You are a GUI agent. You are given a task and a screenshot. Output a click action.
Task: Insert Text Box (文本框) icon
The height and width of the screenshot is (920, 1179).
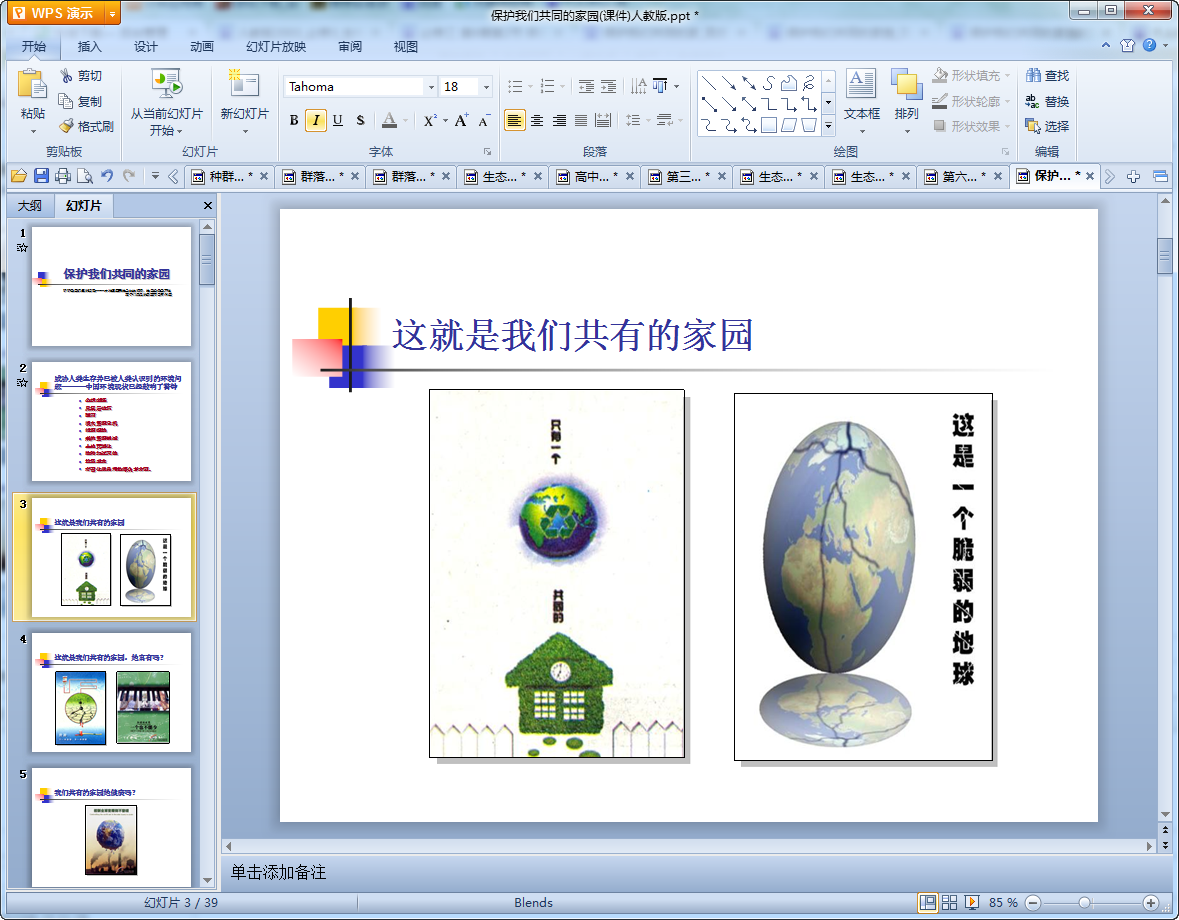click(x=861, y=83)
